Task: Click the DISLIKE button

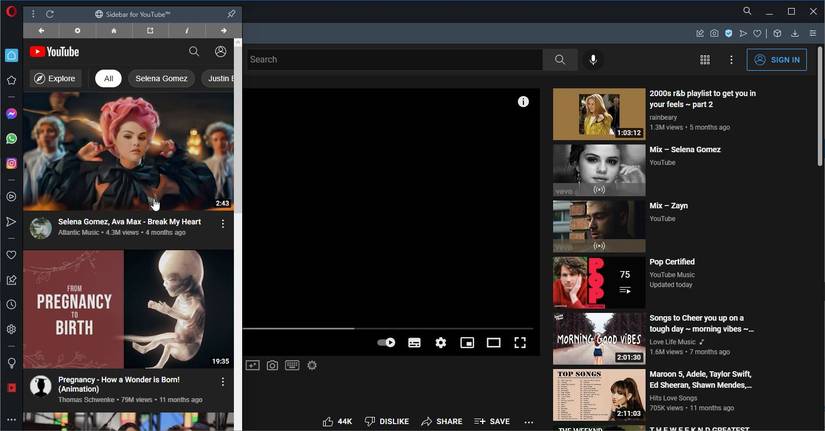Action: point(387,422)
